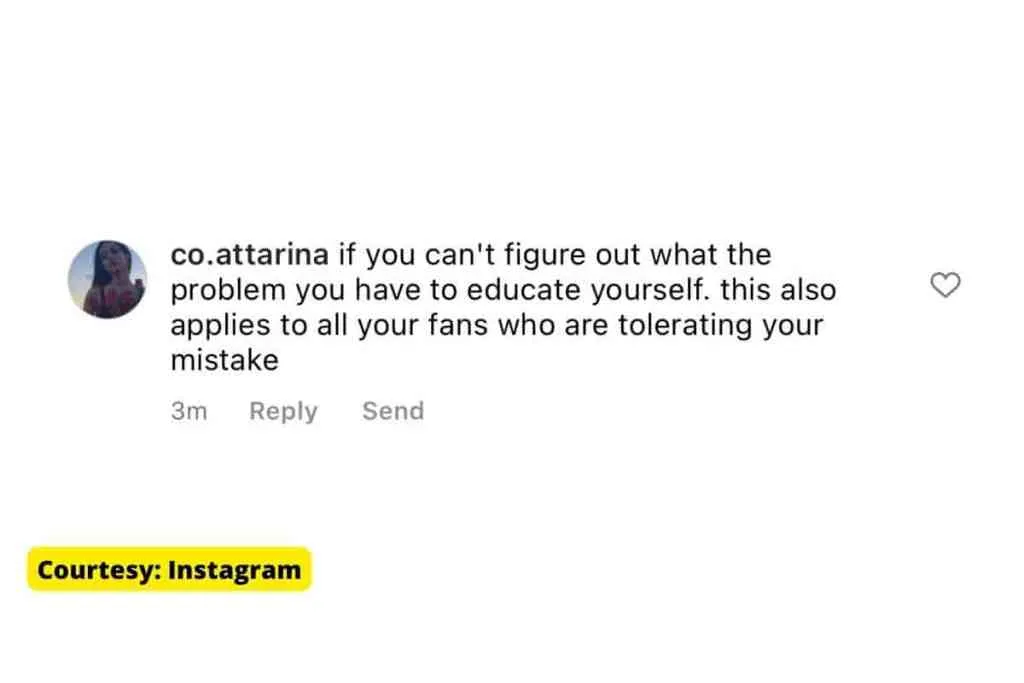Click the yellow Courtesy: Instagram label
Image resolution: width=1024 pixels, height=683 pixels.
point(169,570)
